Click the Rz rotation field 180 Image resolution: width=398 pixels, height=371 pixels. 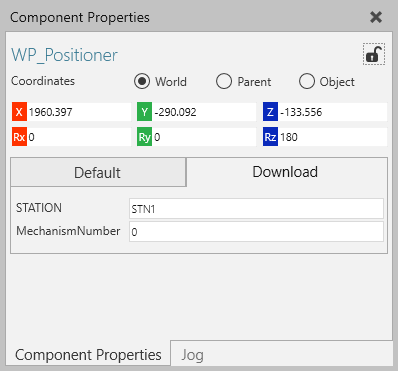pyautogui.click(x=333, y=137)
